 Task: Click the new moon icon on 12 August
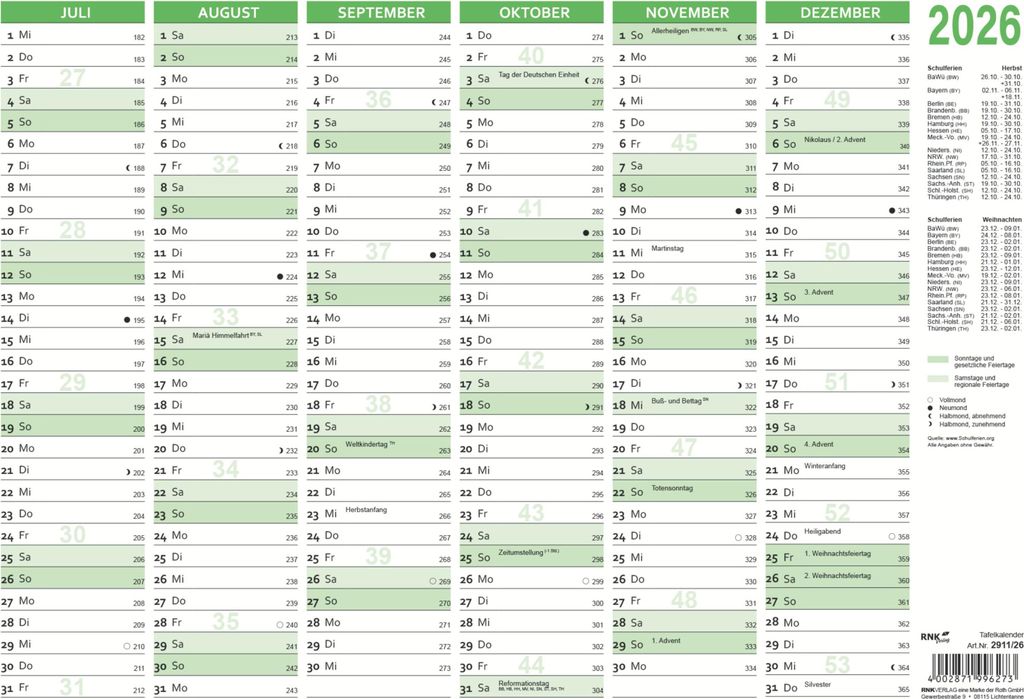280,277
